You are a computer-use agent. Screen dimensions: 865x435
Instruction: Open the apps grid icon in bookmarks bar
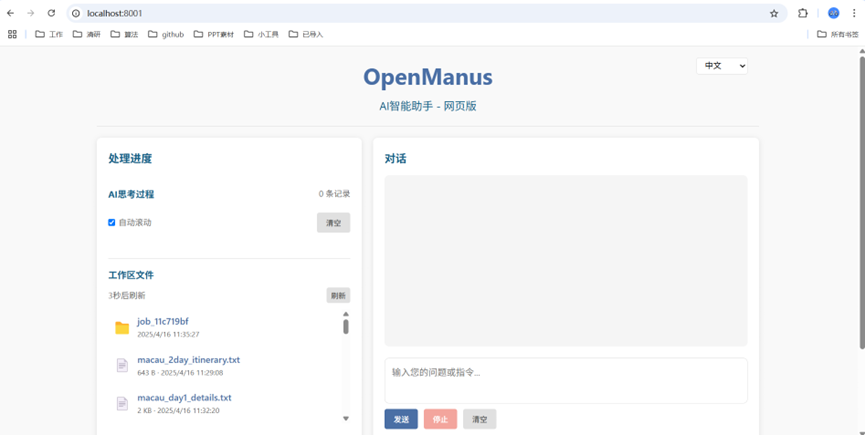coord(12,34)
